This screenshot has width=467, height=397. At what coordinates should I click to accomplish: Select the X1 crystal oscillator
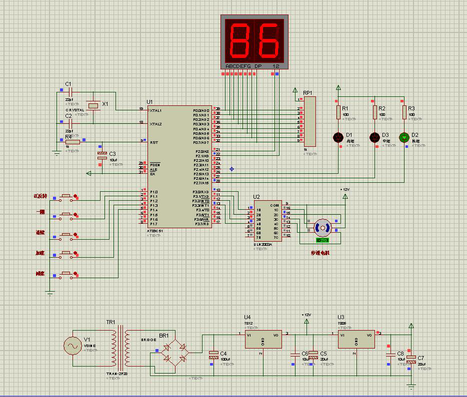(x=93, y=106)
